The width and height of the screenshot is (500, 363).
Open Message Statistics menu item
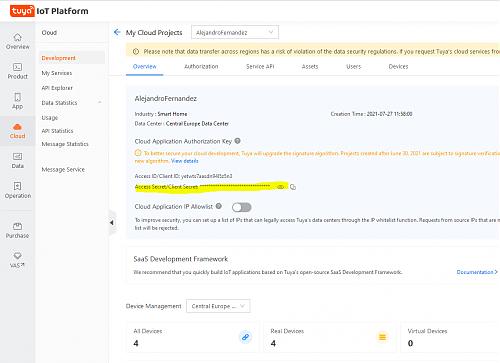[65, 144]
